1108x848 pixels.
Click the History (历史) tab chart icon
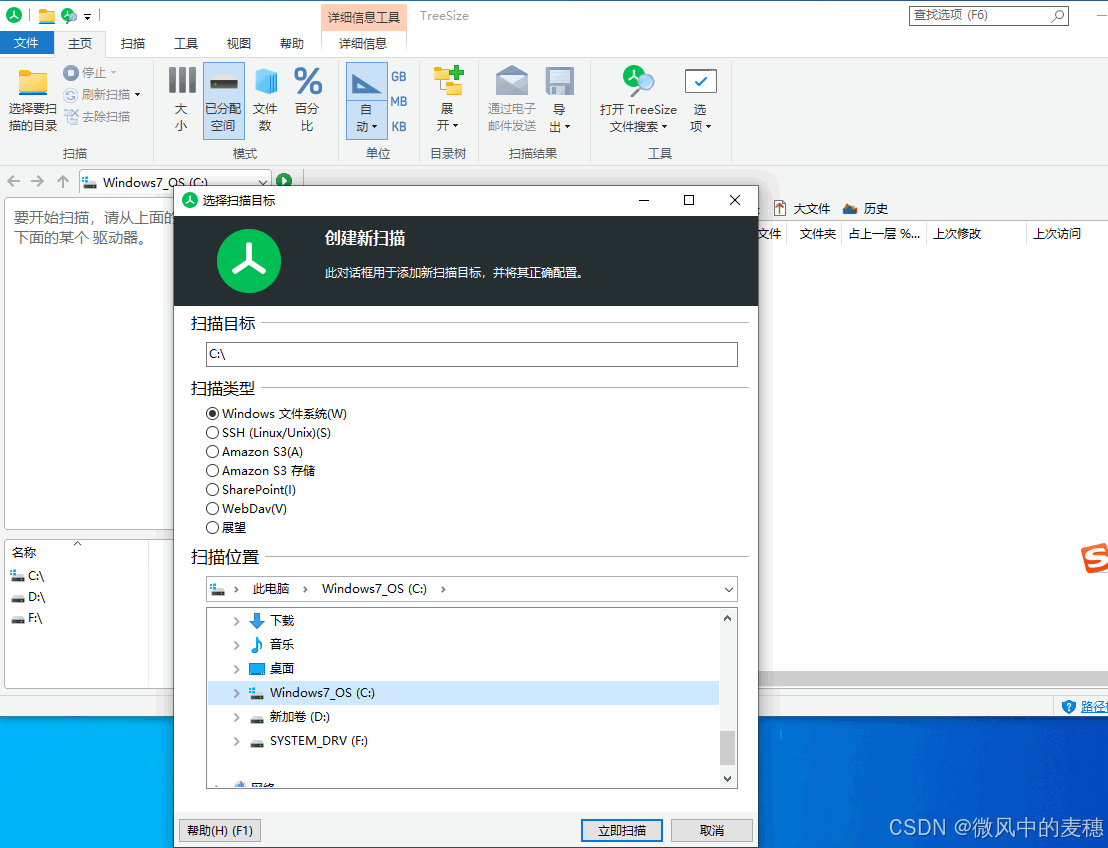[x=850, y=208]
